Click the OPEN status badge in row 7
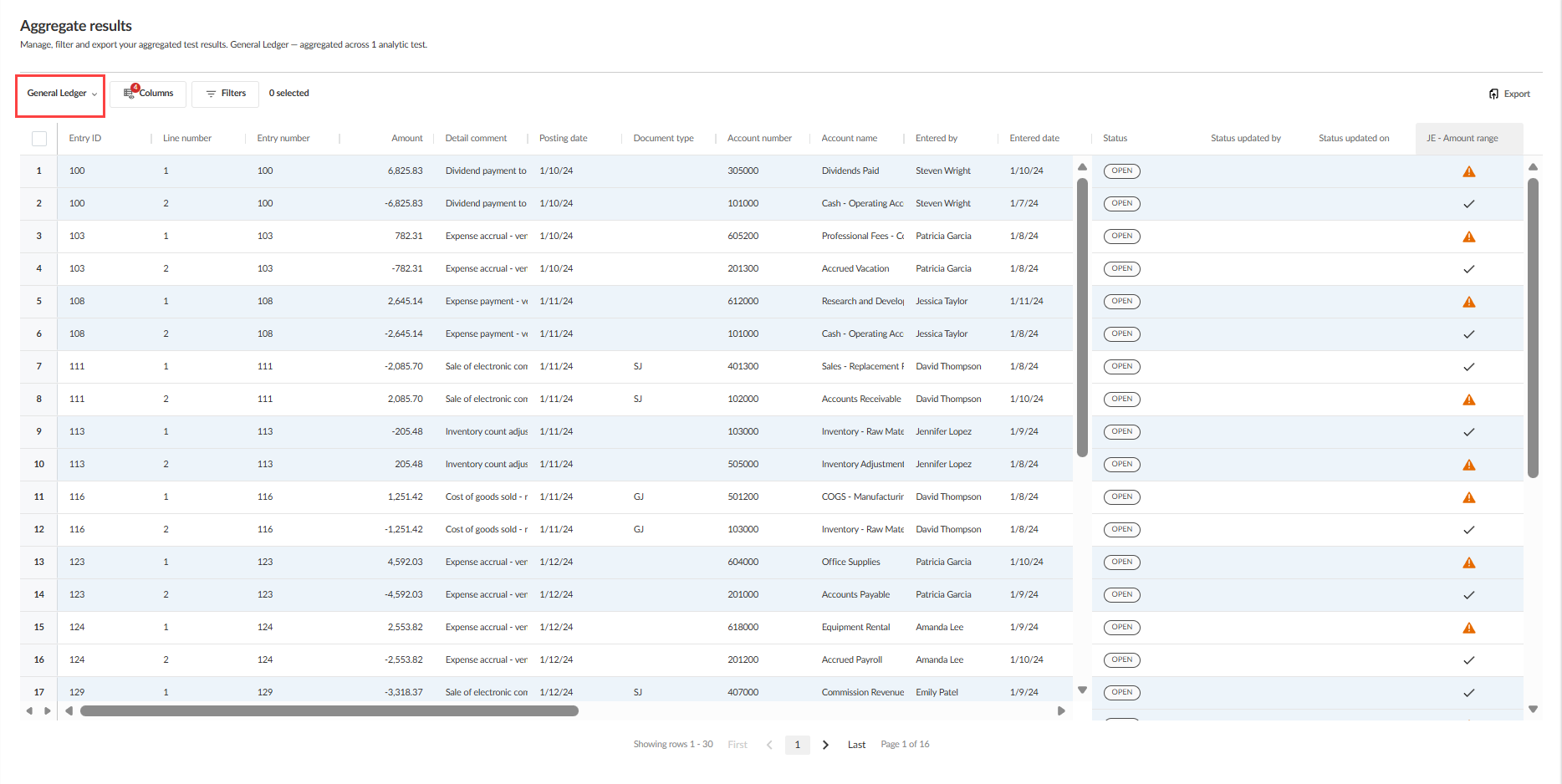This screenshot has width=1562, height=784. pyautogui.click(x=1121, y=367)
